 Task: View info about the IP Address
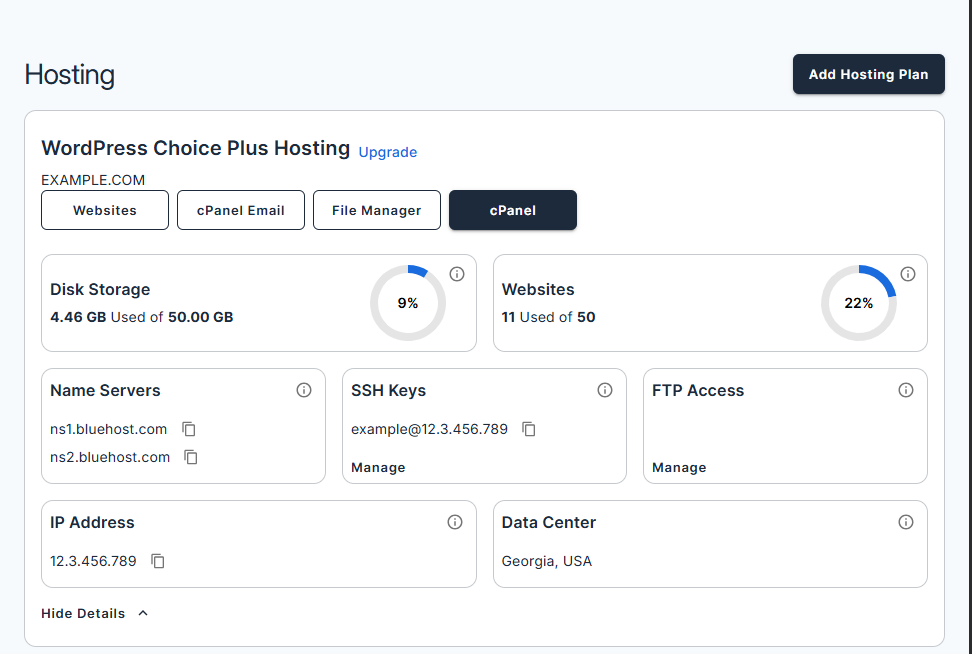pyautogui.click(x=455, y=522)
